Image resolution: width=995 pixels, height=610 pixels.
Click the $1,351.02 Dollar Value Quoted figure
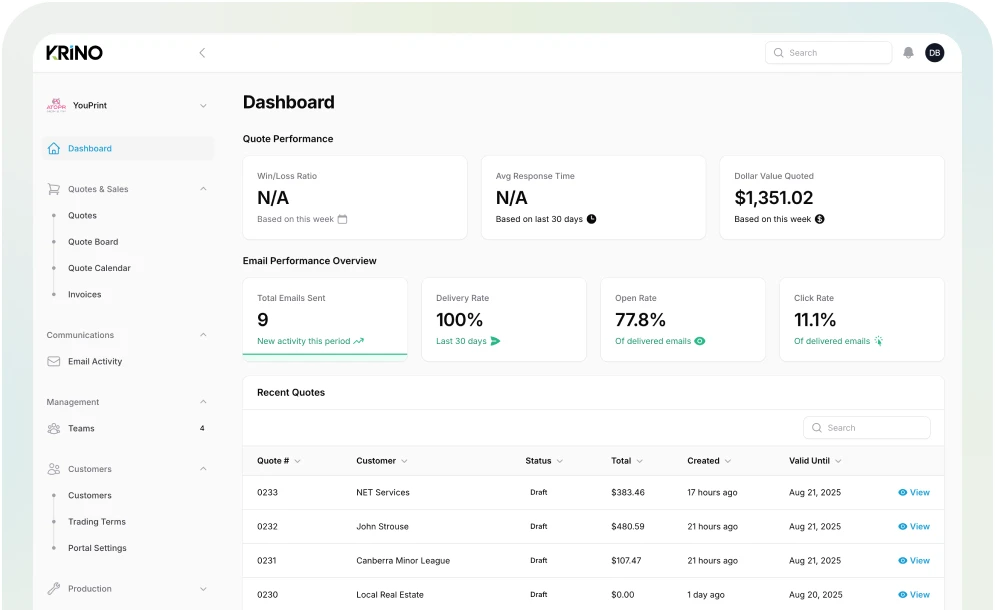(x=774, y=198)
